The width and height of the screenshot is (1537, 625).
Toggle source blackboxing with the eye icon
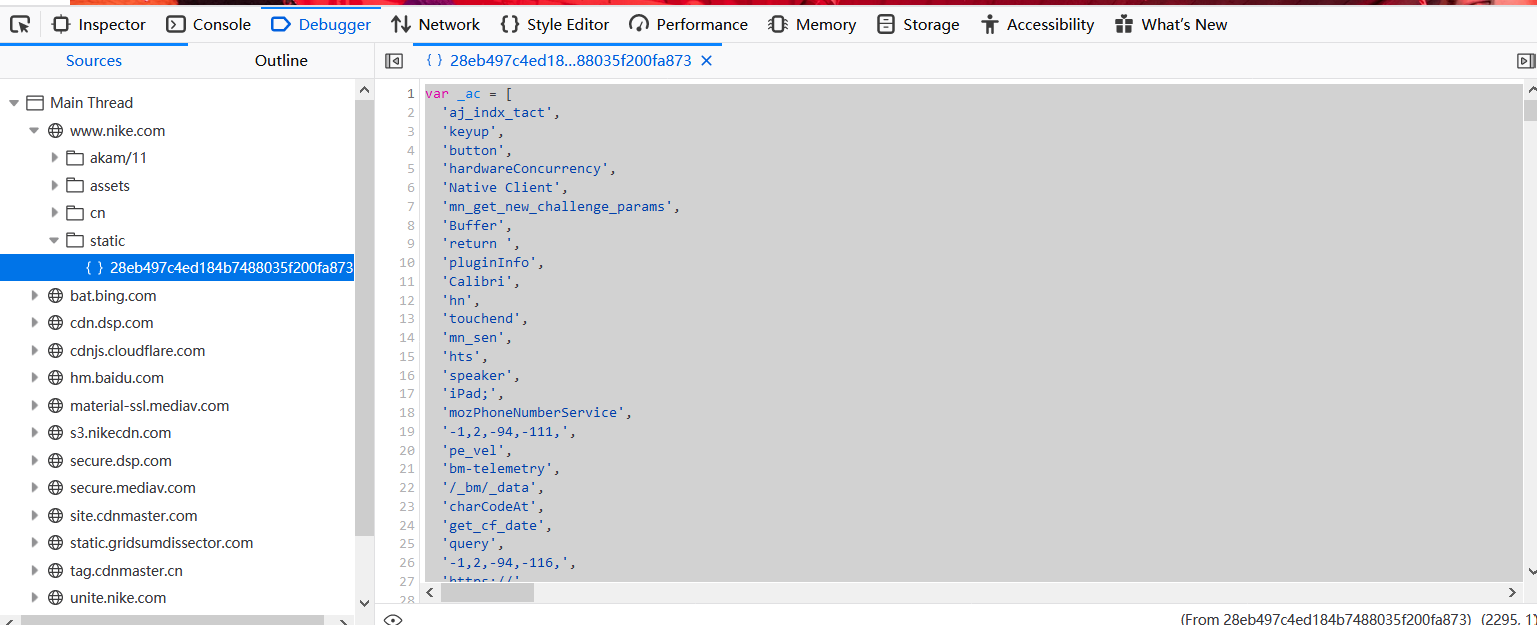pyautogui.click(x=393, y=618)
